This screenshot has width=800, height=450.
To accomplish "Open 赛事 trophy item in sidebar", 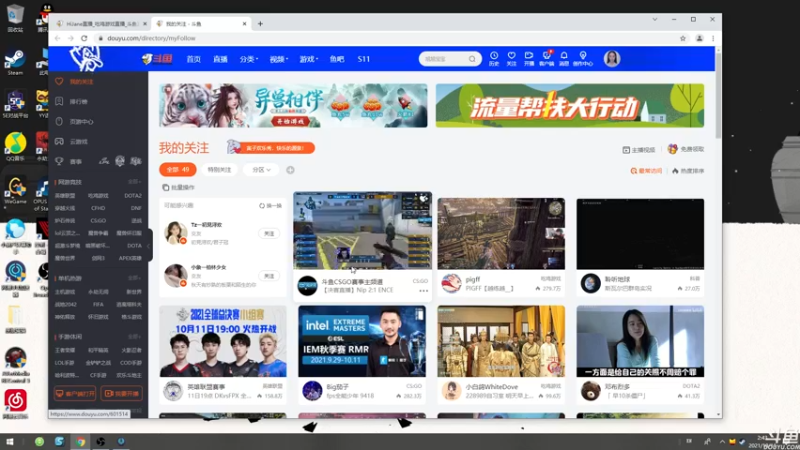I will point(69,161).
